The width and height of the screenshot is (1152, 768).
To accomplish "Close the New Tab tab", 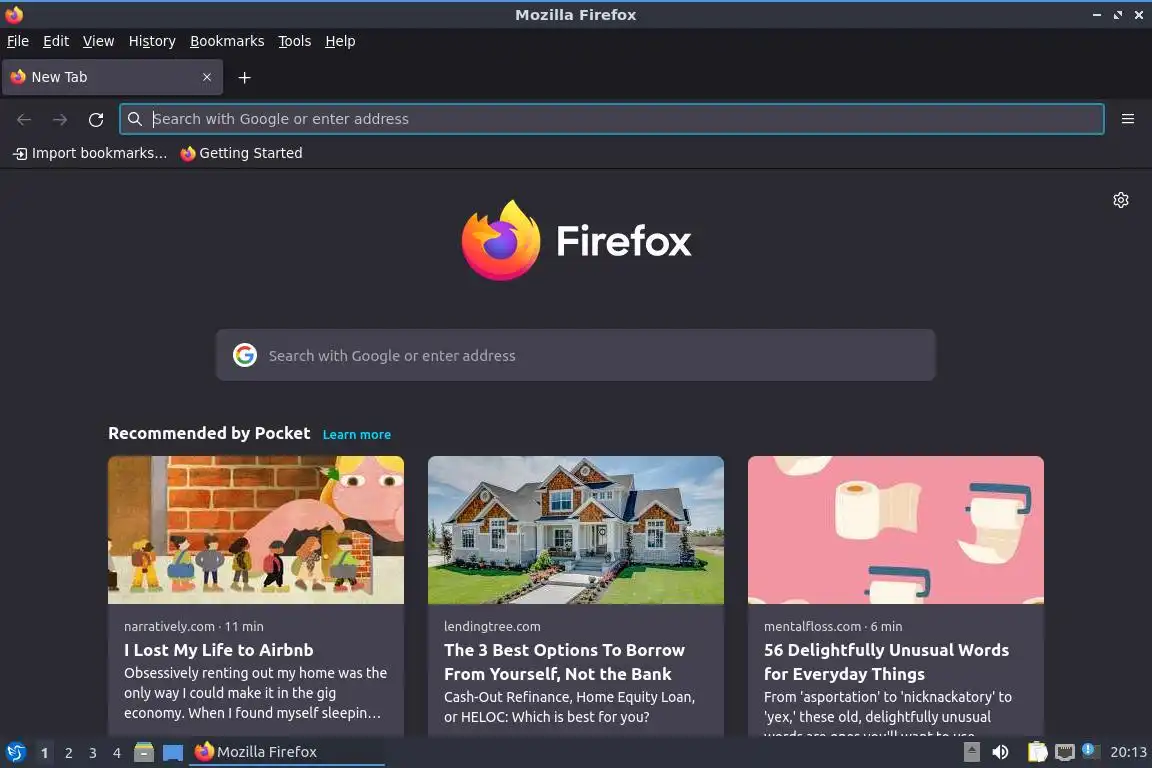I will pos(207,77).
